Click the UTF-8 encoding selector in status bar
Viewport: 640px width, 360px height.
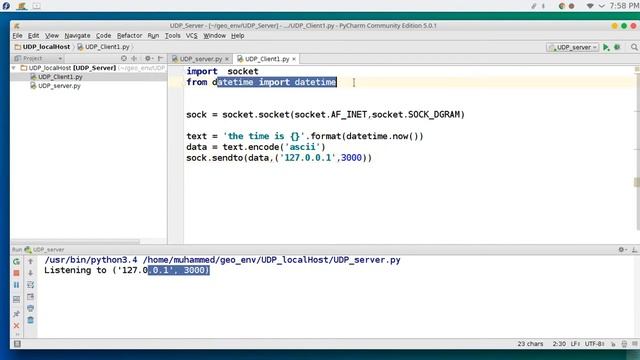(594, 344)
